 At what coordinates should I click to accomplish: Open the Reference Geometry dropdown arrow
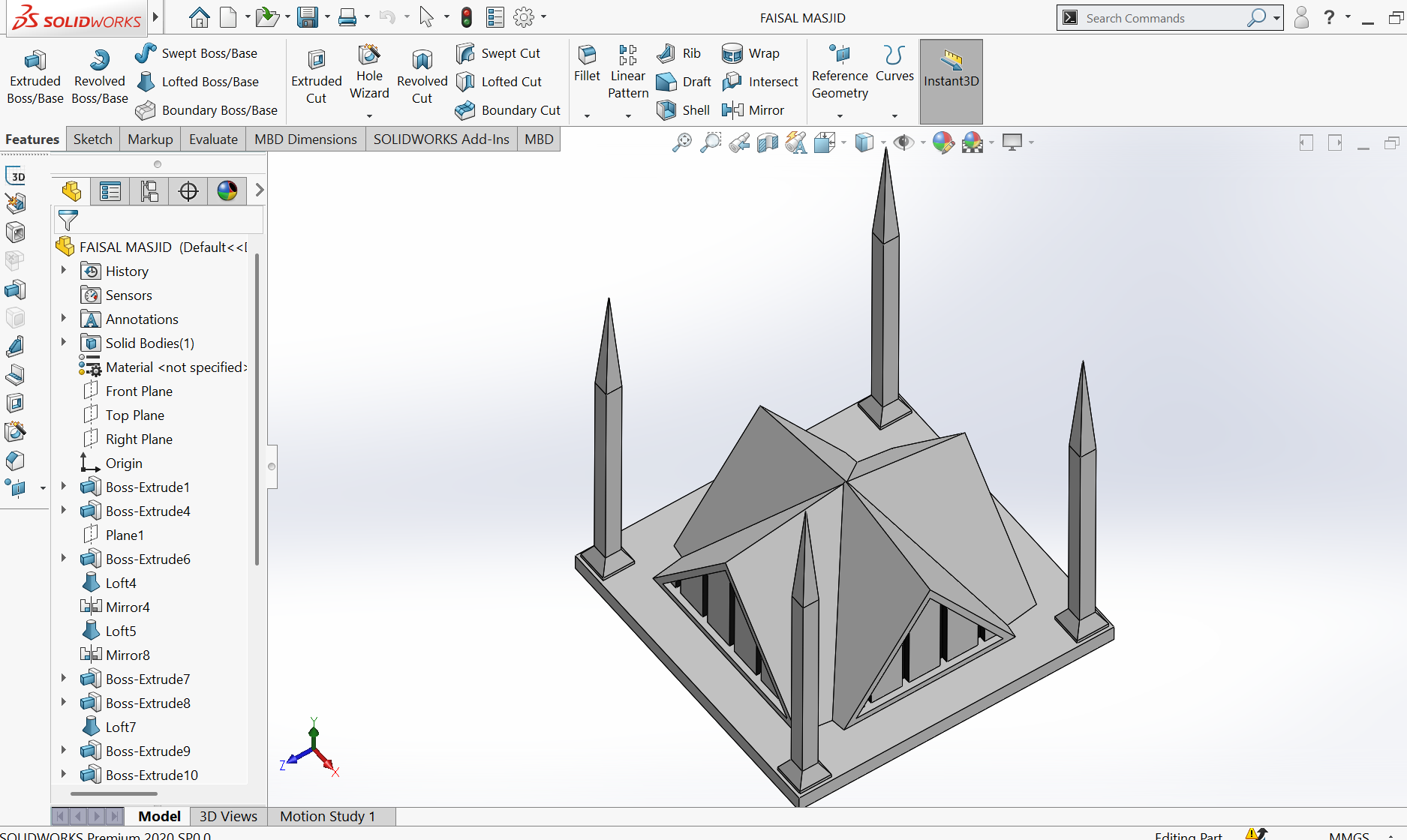[x=840, y=115]
